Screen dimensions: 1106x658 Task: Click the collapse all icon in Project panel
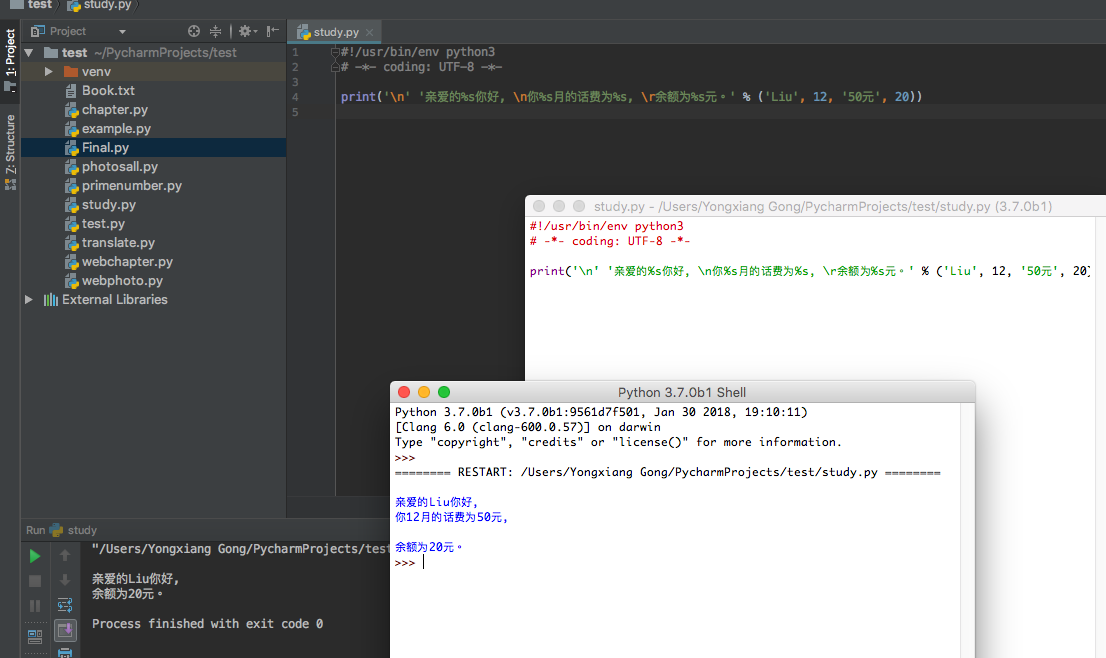click(215, 31)
